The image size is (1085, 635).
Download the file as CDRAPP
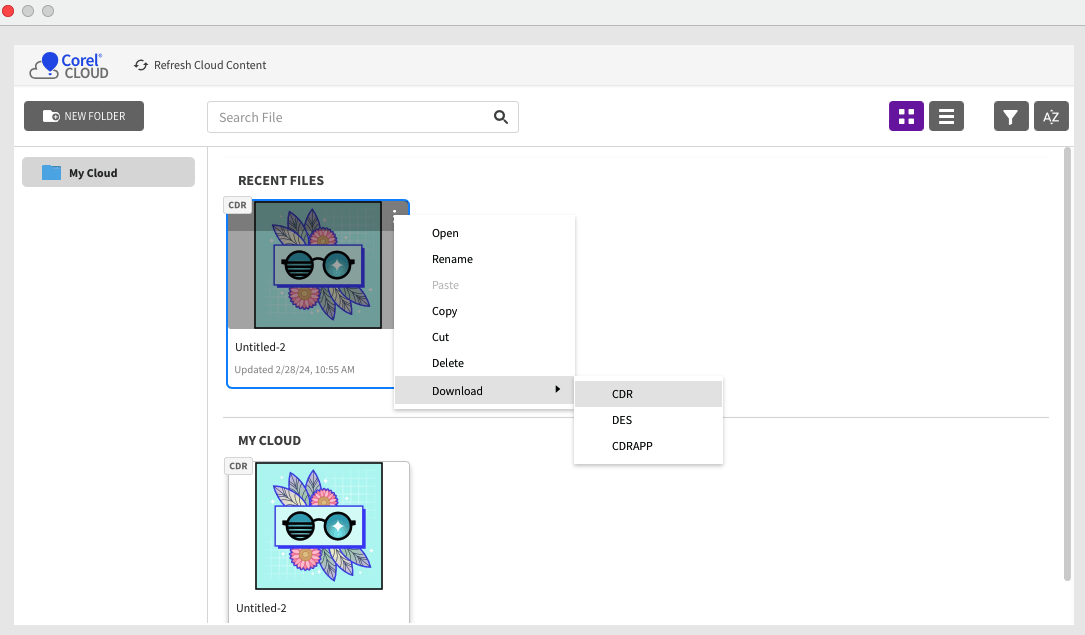tap(632, 446)
